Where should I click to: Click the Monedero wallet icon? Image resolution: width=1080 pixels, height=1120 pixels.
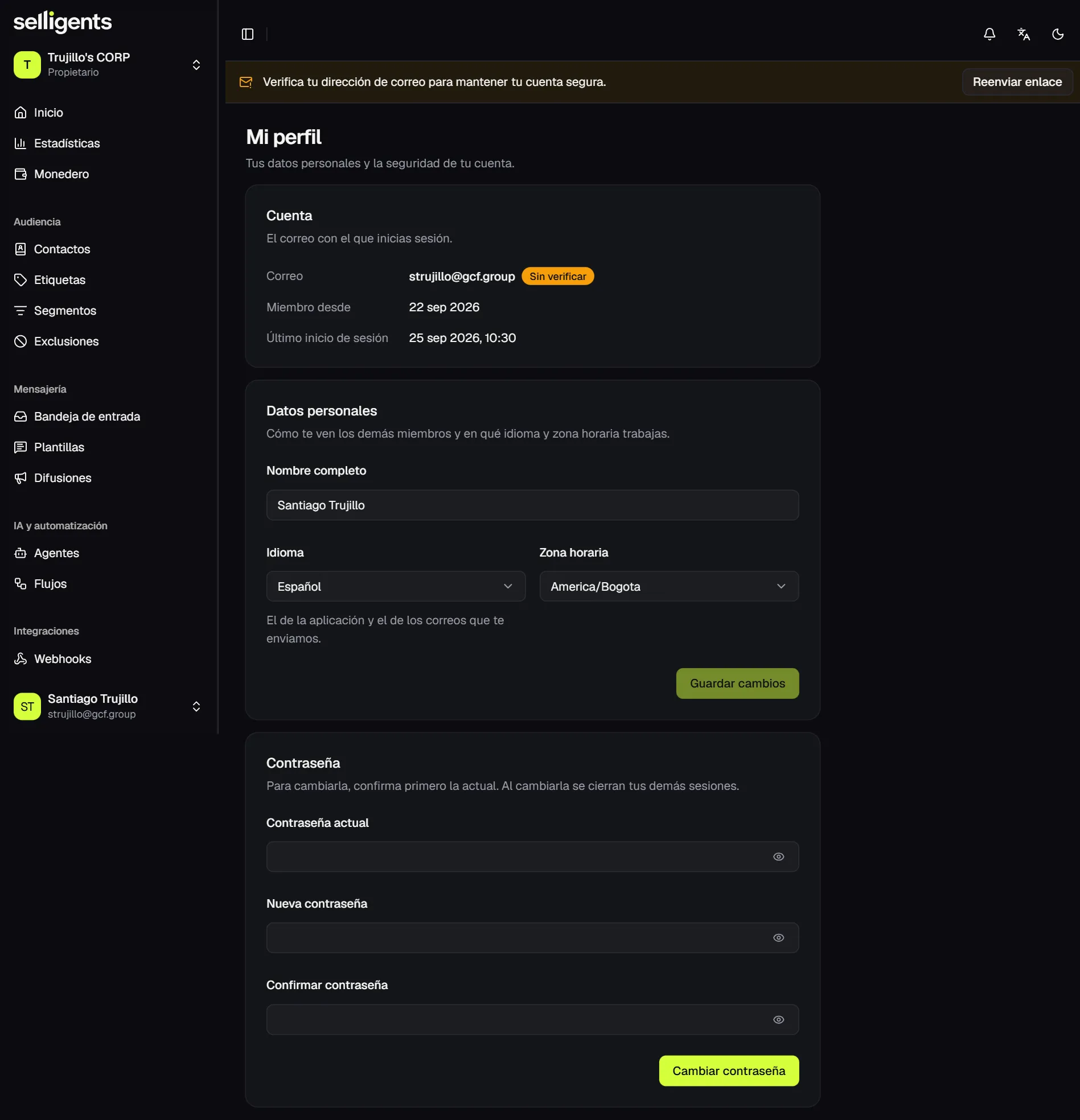point(20,174)
